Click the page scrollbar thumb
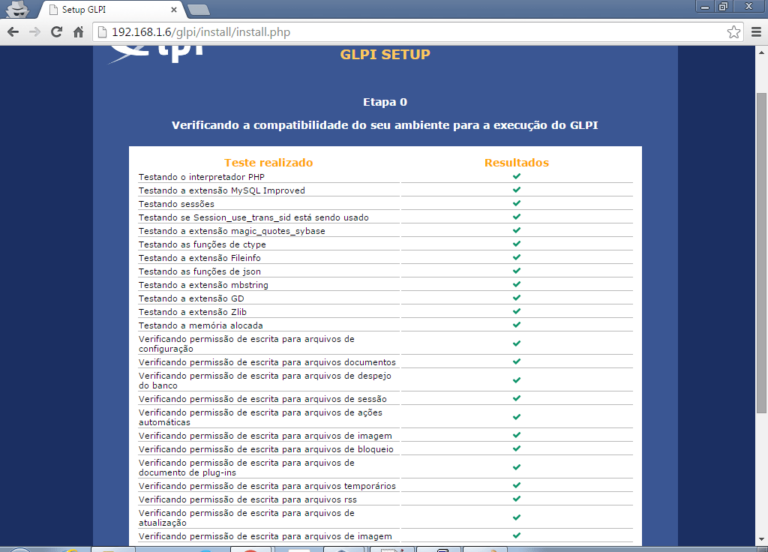This screenshot has width=768, height=552. tap(761, 253)
